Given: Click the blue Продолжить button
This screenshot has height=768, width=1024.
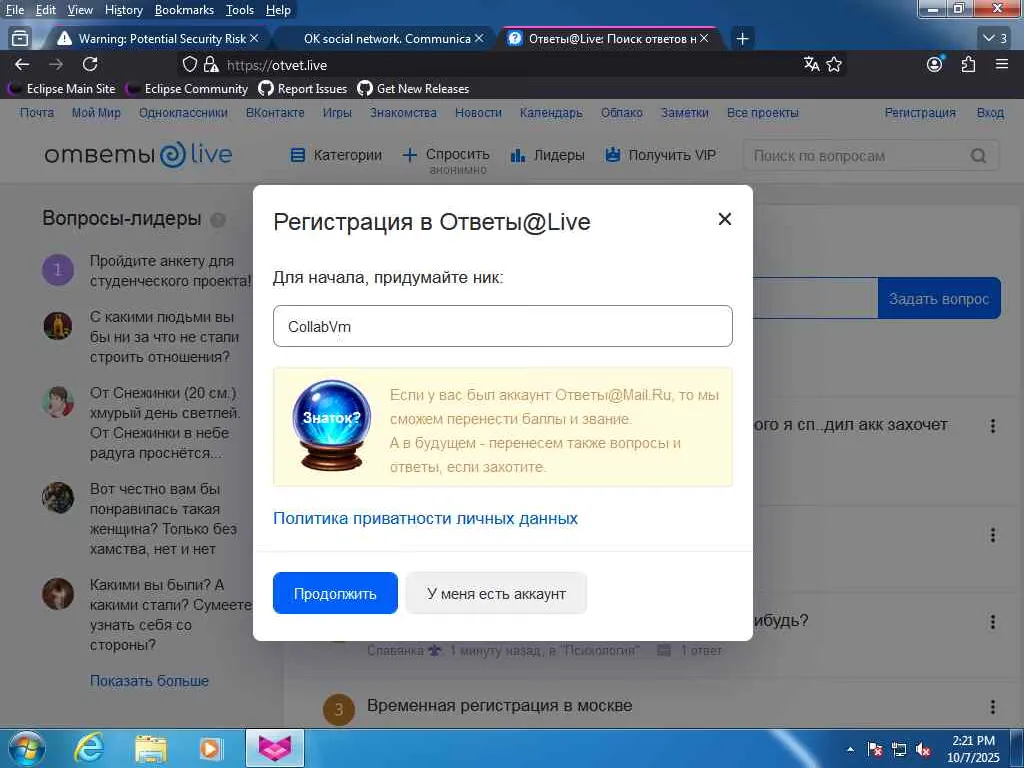Looking at the screenshot, I should click(335, 593).
